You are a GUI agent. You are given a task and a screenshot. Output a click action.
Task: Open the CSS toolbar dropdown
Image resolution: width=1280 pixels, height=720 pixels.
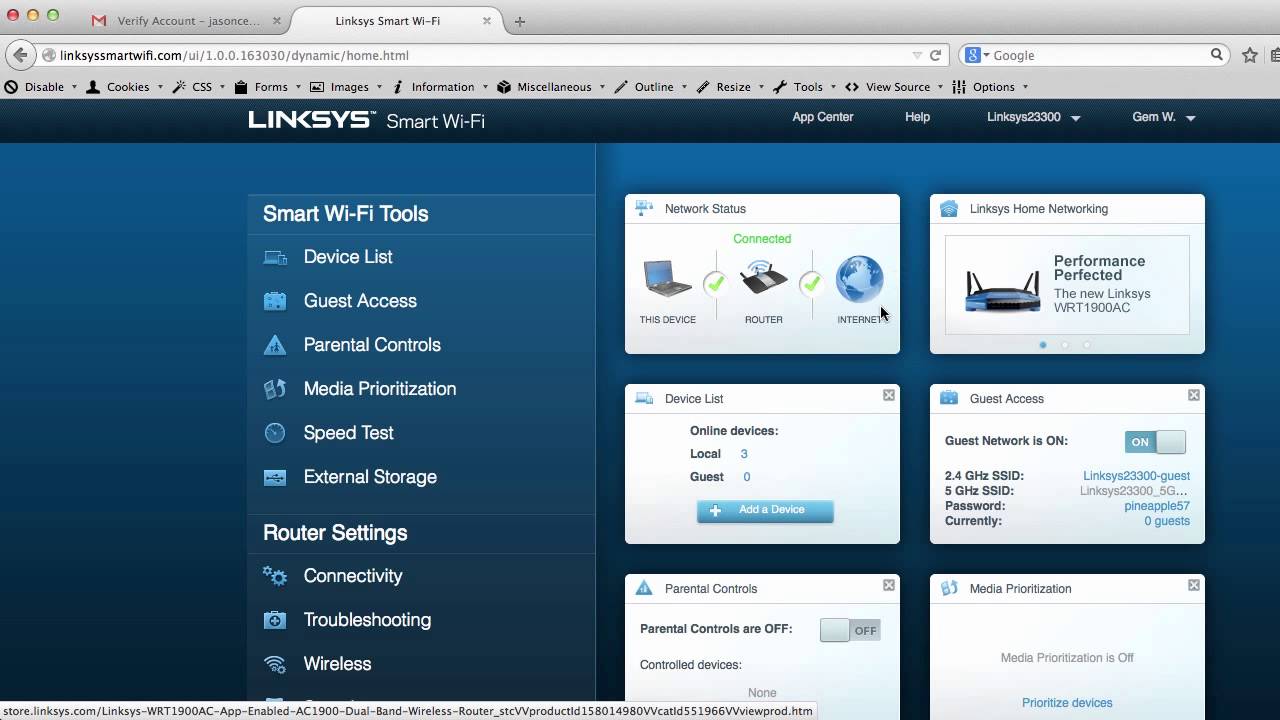[199, 87]
